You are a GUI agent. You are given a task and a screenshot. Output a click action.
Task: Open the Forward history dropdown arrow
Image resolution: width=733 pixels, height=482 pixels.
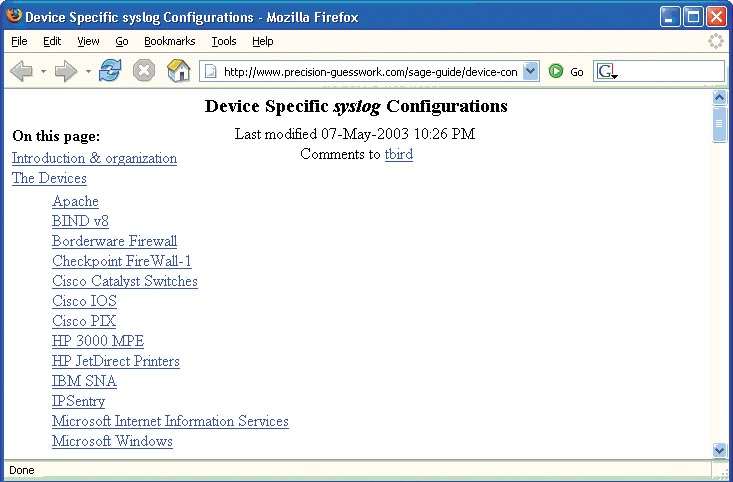(x=88, y=72)
